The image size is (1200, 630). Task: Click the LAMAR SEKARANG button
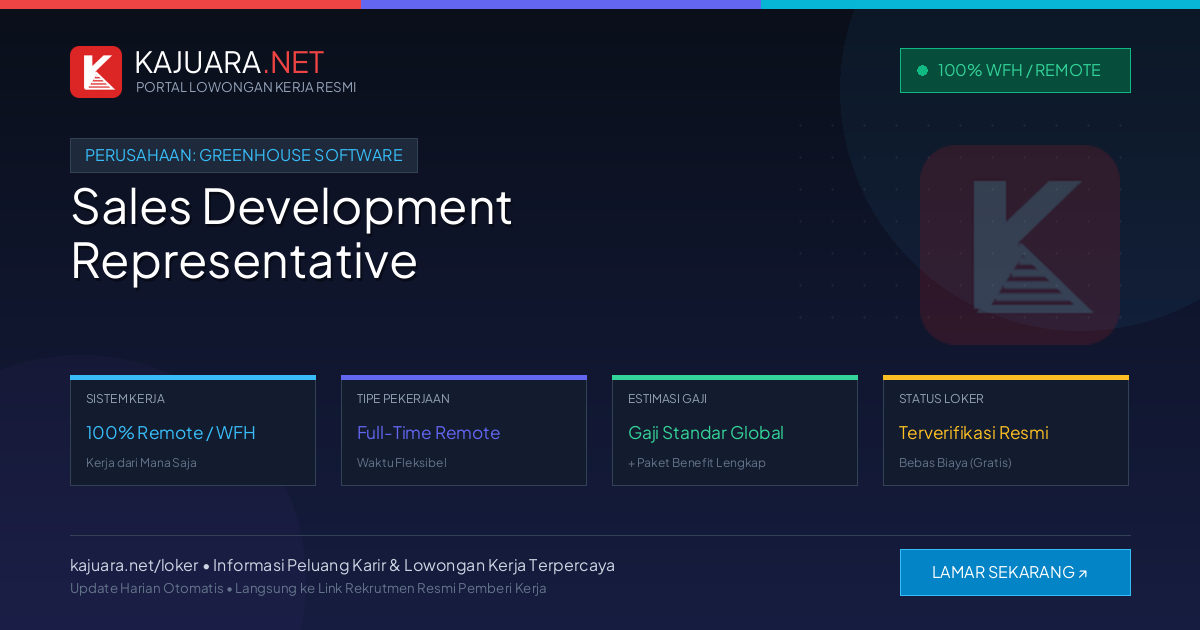point(1015,572)
